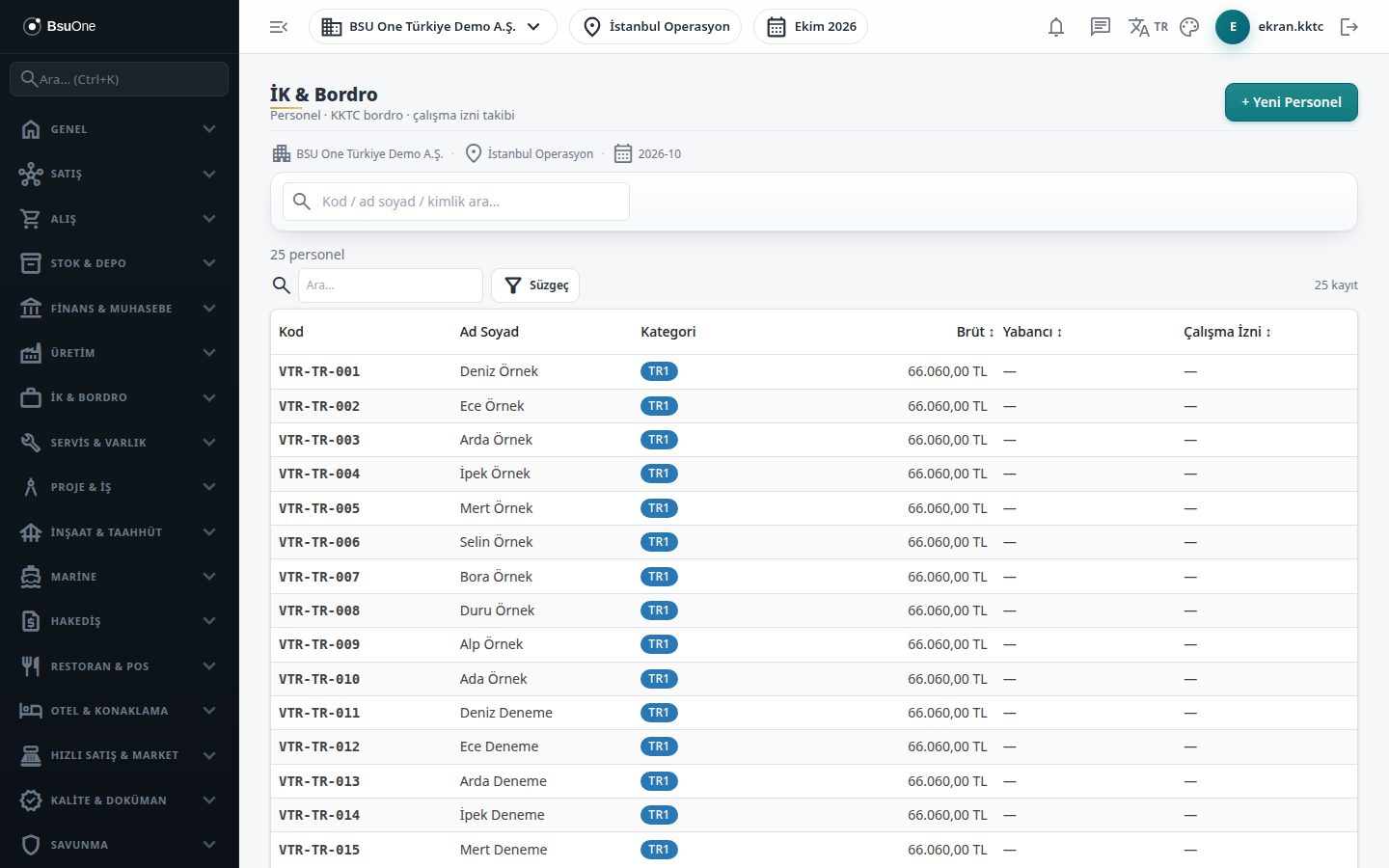Viewport: 1389px width, 868px height.
Task: Collapse the sidebar with the menu icon
Action: point(279,27)
